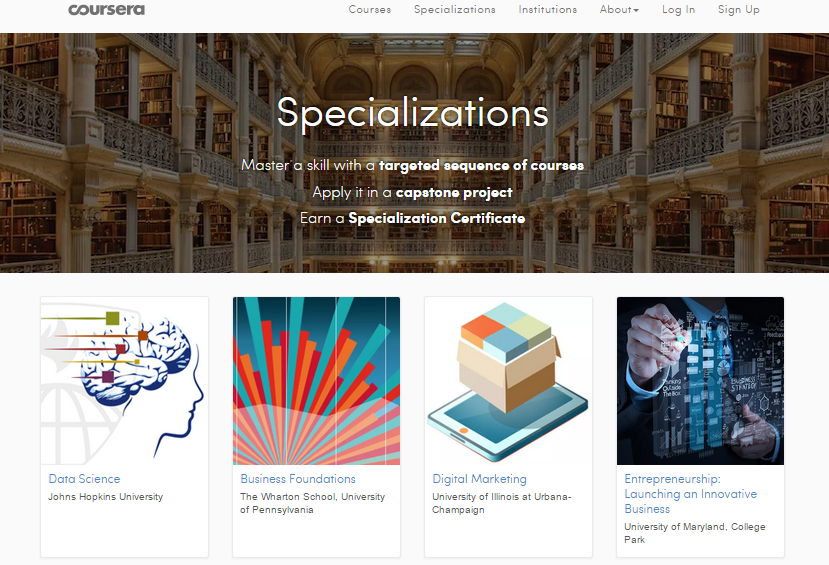Viewport: 829px width, 565px height.
Task: Open the Data Science brain thumbnail
Action: pos(125,381)
